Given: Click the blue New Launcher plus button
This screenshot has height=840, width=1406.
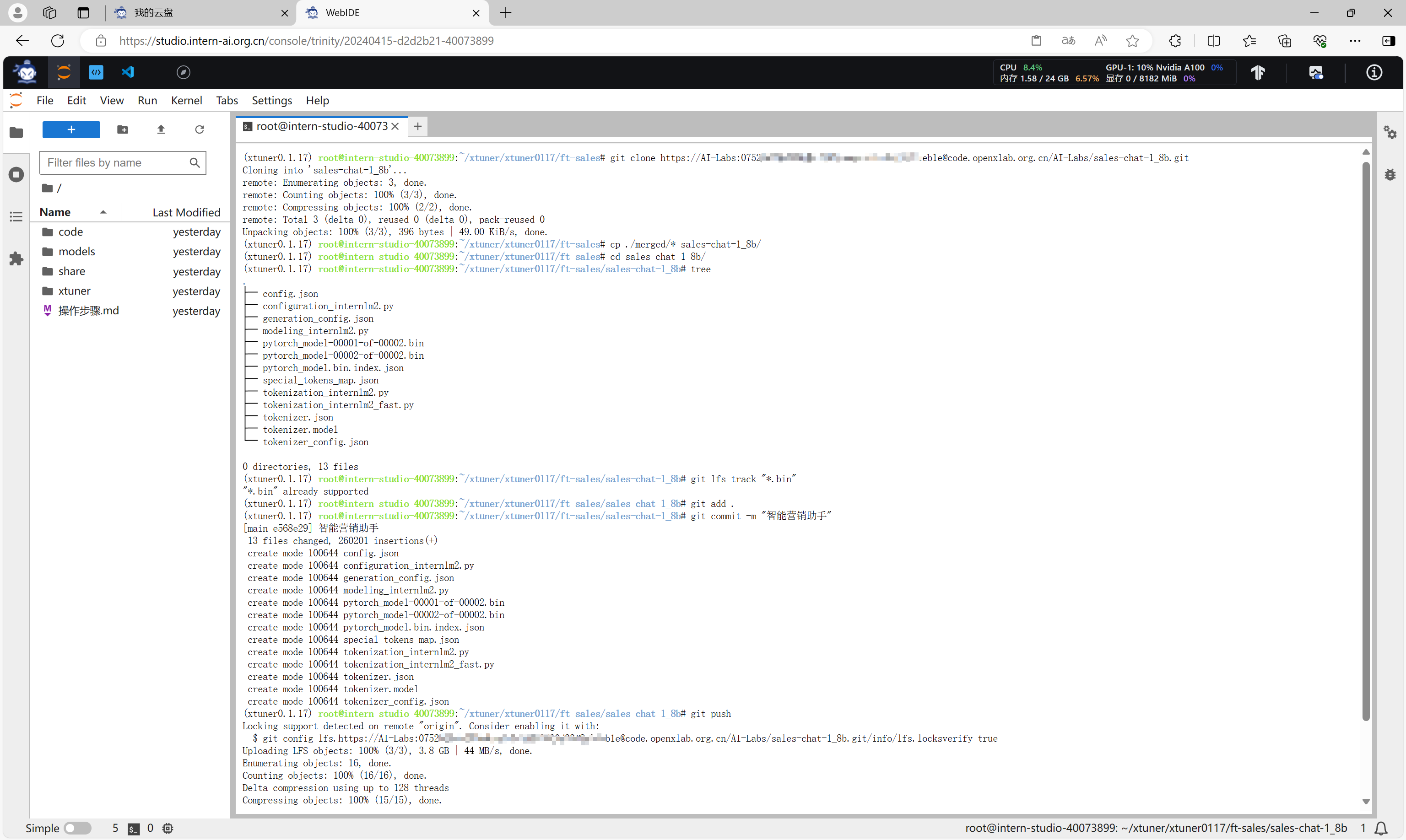Looking at the screenshot, I should 71,129.
